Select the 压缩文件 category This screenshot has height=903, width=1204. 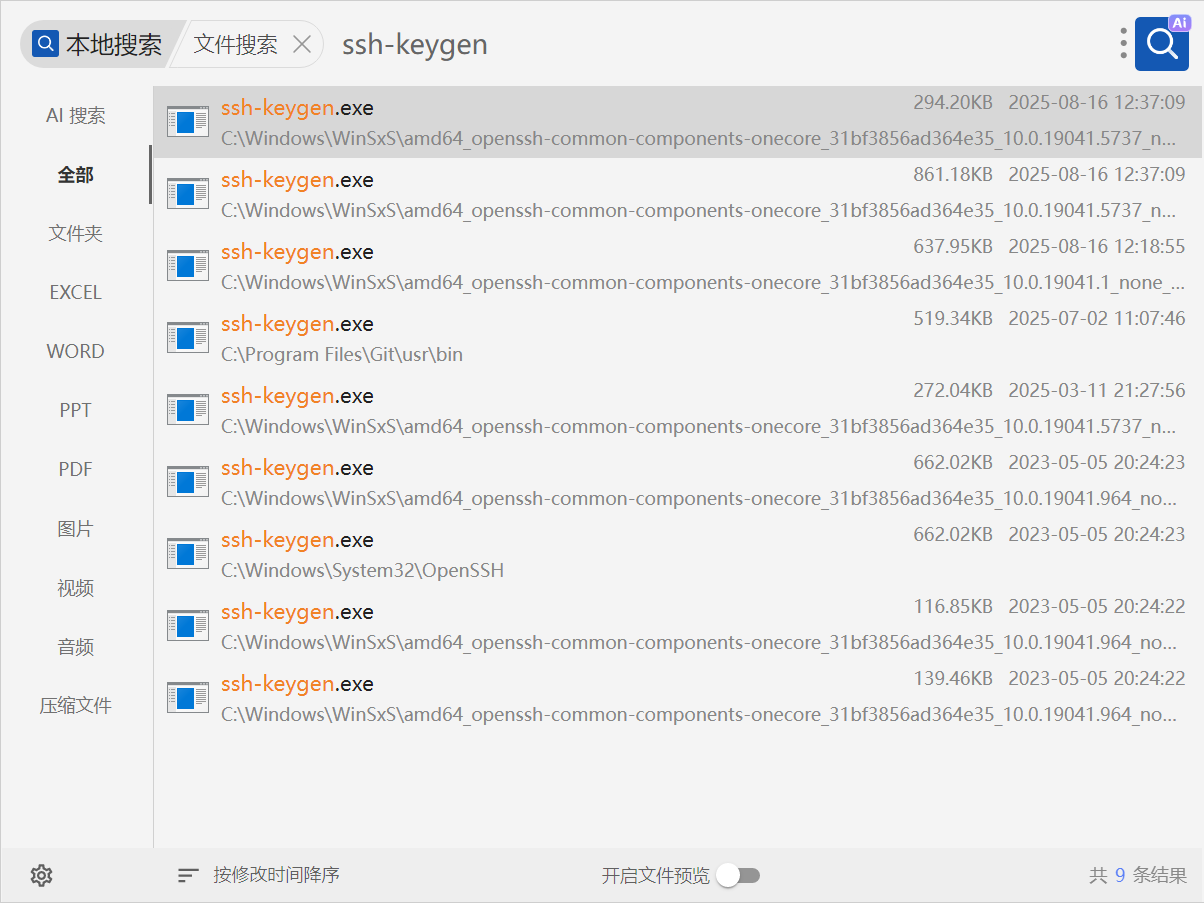pyautogui.click(x=76, y=706)
